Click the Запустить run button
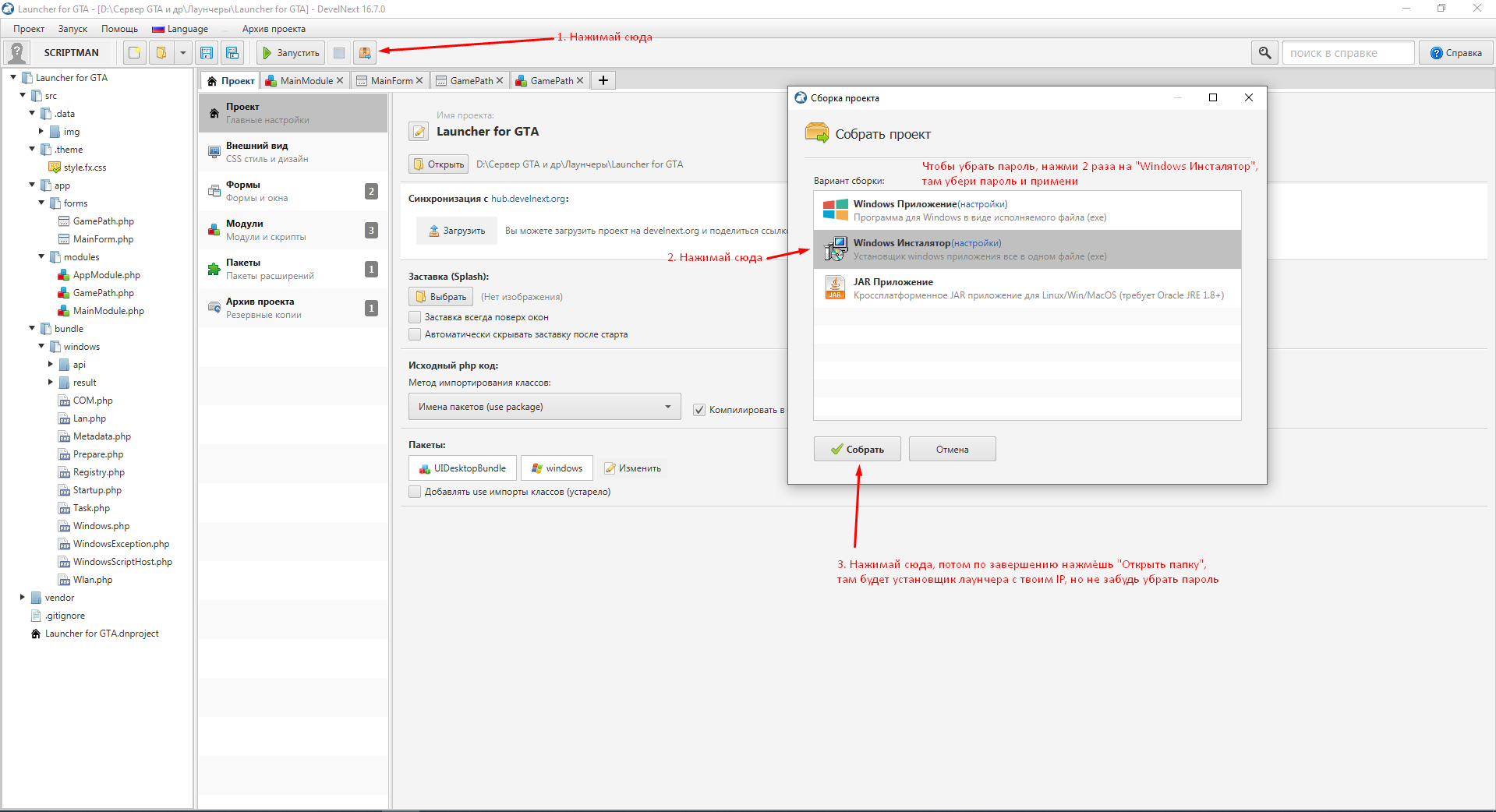Screen dimensions: 1496x812 (291, 53)
